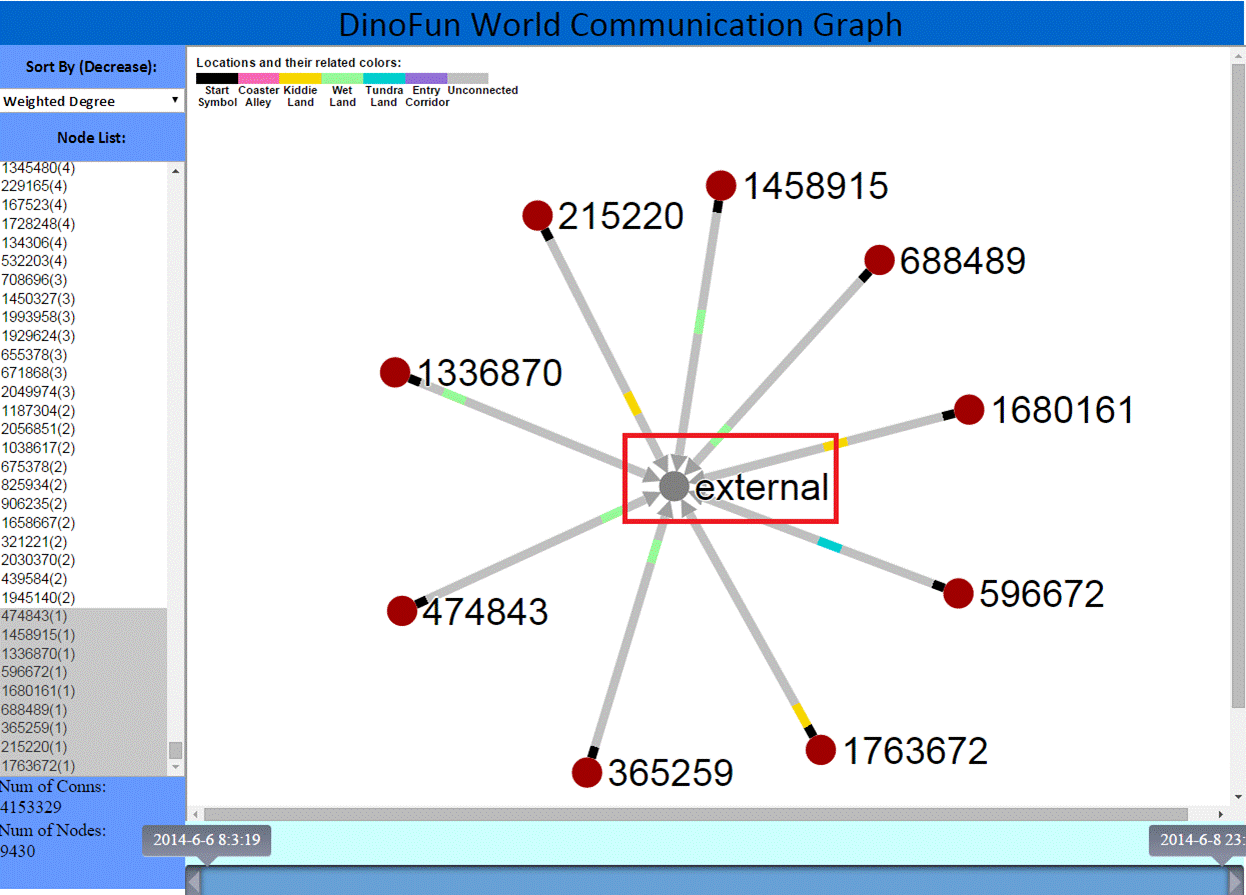Click the timeline start handle 2014-6-6 8:3:19
The height and width of the screenshot is (895, 1246).
coord(206,841)
